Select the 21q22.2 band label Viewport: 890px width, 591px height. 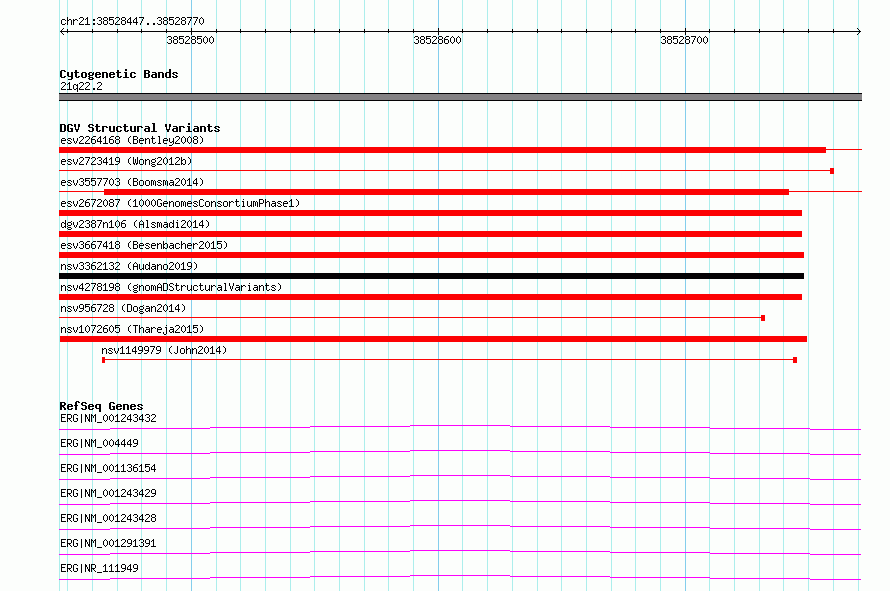pyautogui.click(x=81, y=86)
